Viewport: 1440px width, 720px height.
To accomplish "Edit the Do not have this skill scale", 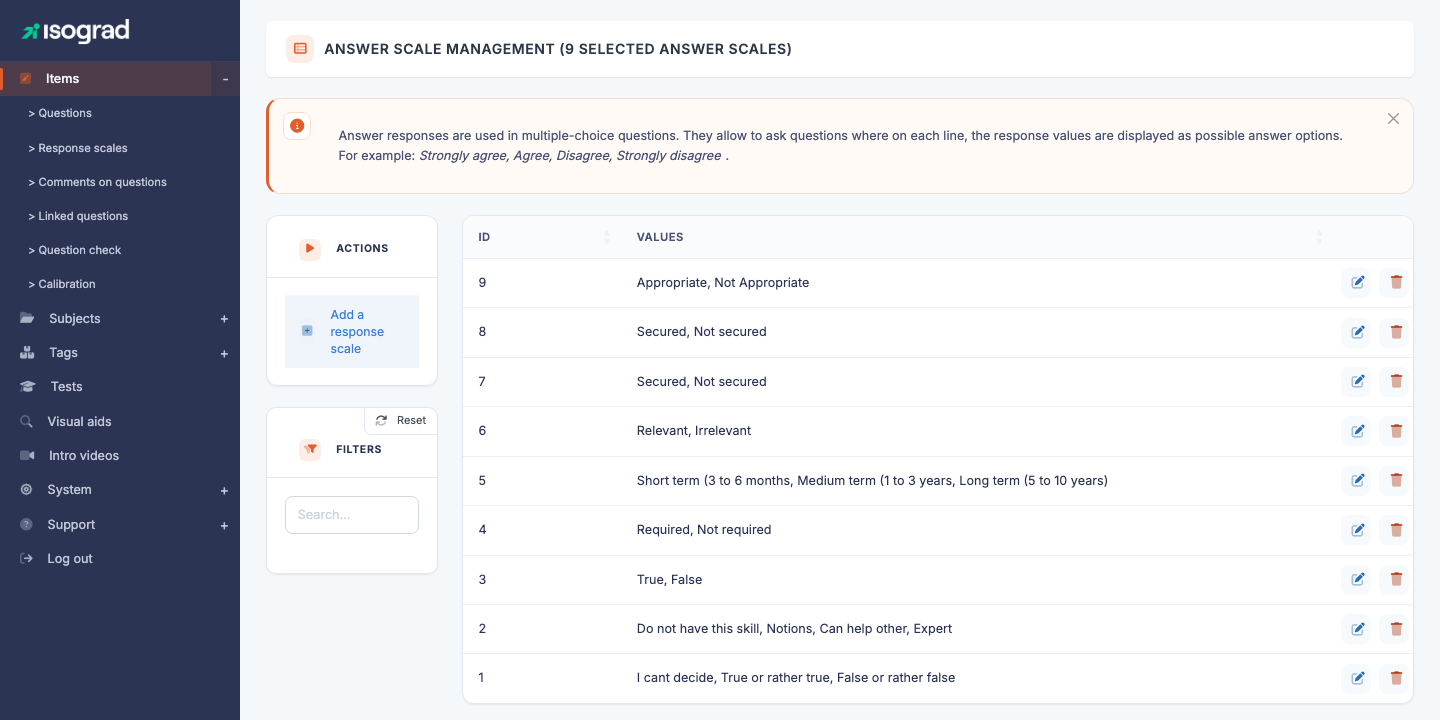I will click(x=1357, y=629).
